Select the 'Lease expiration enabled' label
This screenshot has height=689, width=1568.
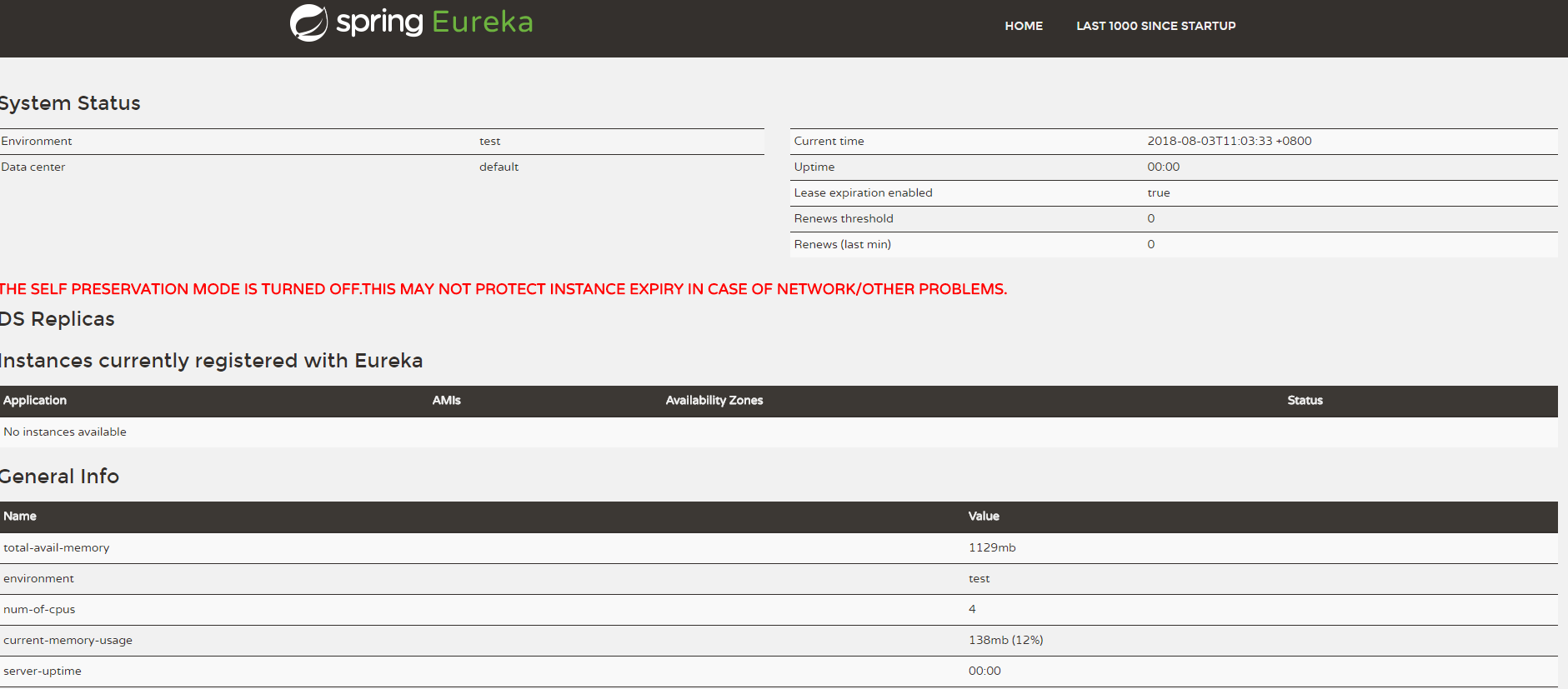pyautogui.click(x=863, y=192)
